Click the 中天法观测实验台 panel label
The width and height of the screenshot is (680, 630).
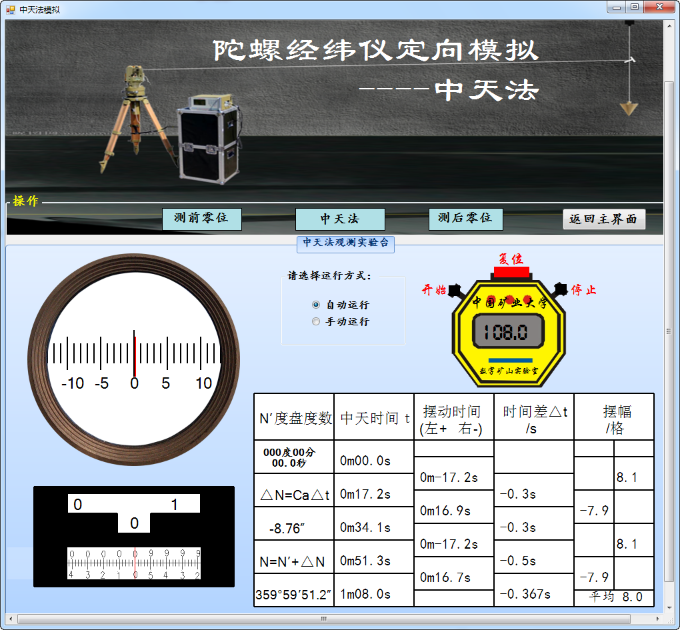click(x=346, y=242)
